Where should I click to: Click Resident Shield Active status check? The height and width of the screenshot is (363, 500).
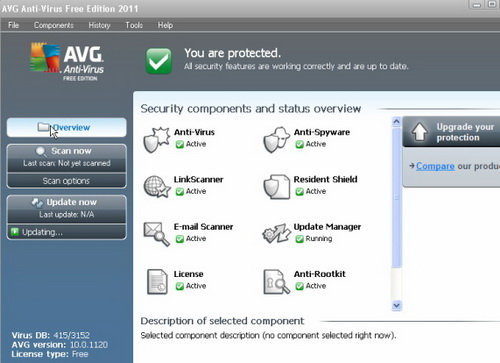tap(299, 192)
